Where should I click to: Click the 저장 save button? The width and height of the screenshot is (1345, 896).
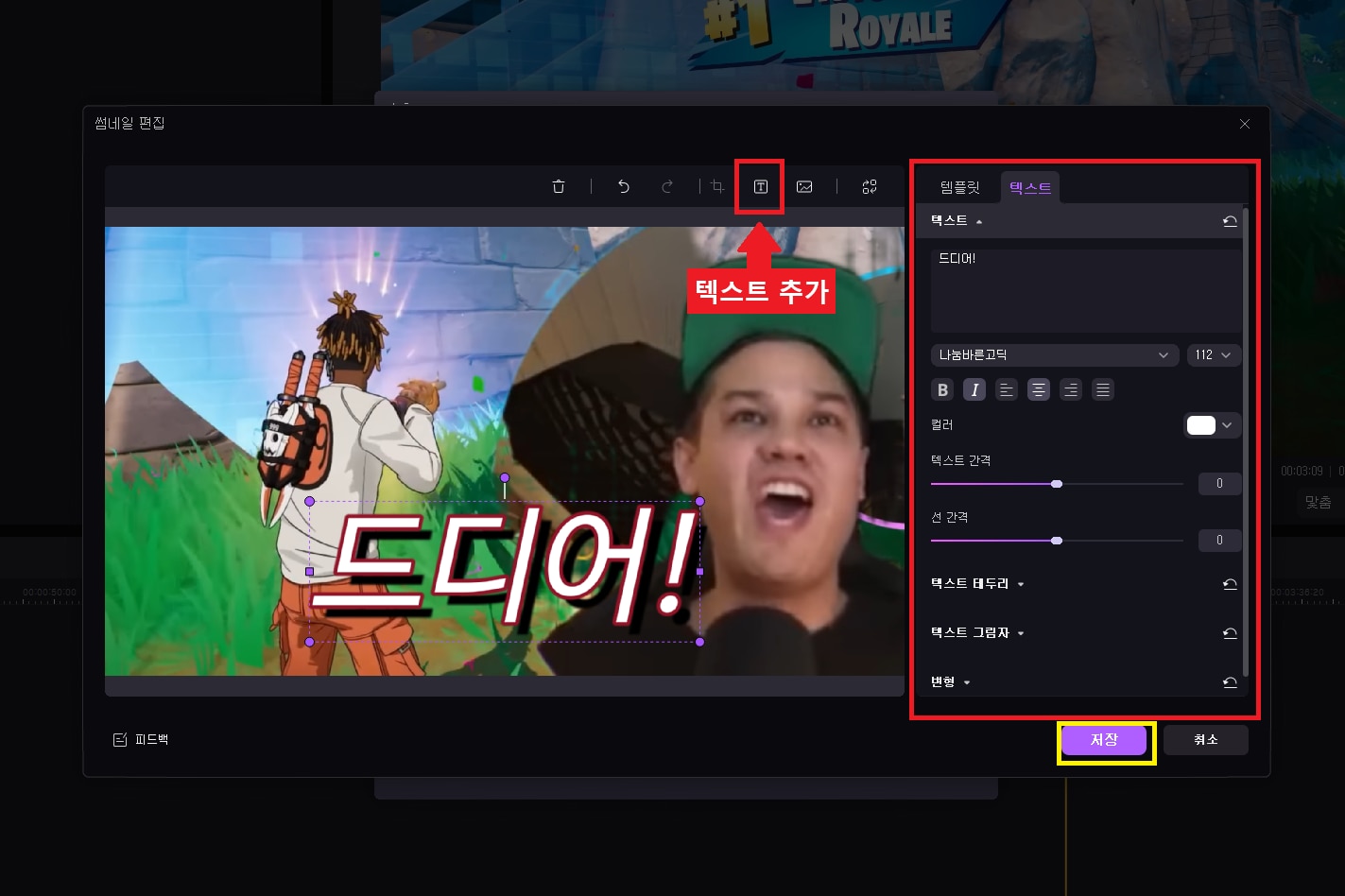pos(1104,740)
